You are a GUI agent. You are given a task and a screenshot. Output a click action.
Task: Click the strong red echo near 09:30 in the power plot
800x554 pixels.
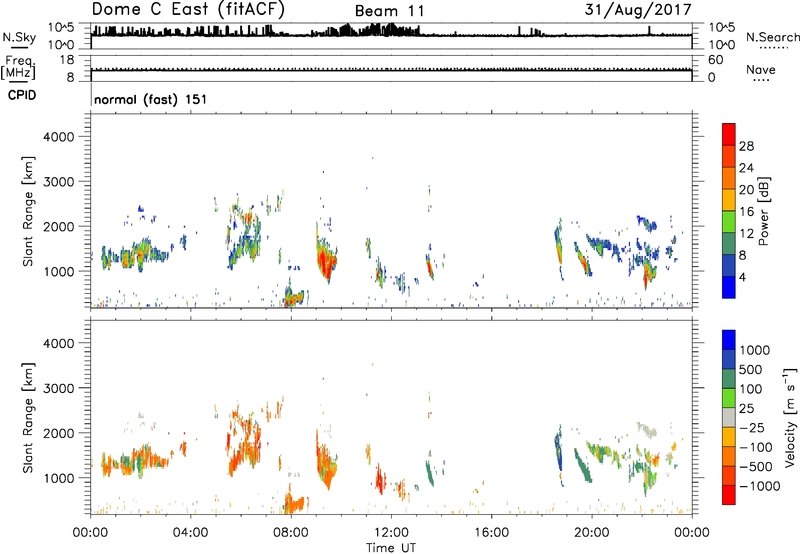(x=326, y=262)
